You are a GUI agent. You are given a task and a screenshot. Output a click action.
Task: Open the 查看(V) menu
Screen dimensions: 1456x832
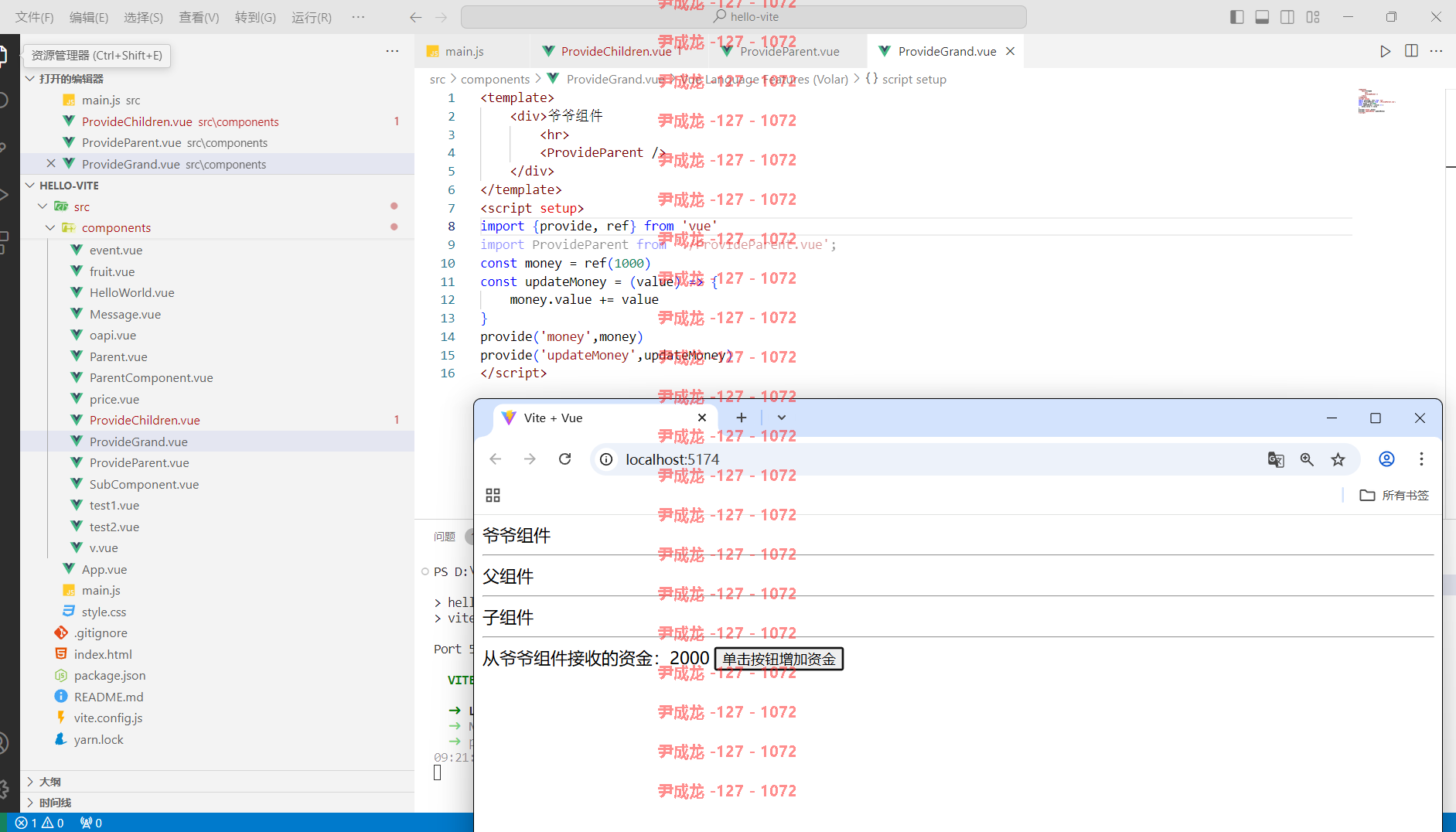click(199, 17)
